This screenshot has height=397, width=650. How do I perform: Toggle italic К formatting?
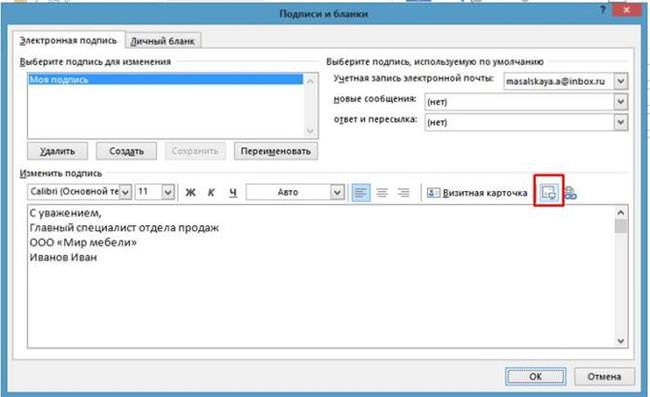(211, 192)
